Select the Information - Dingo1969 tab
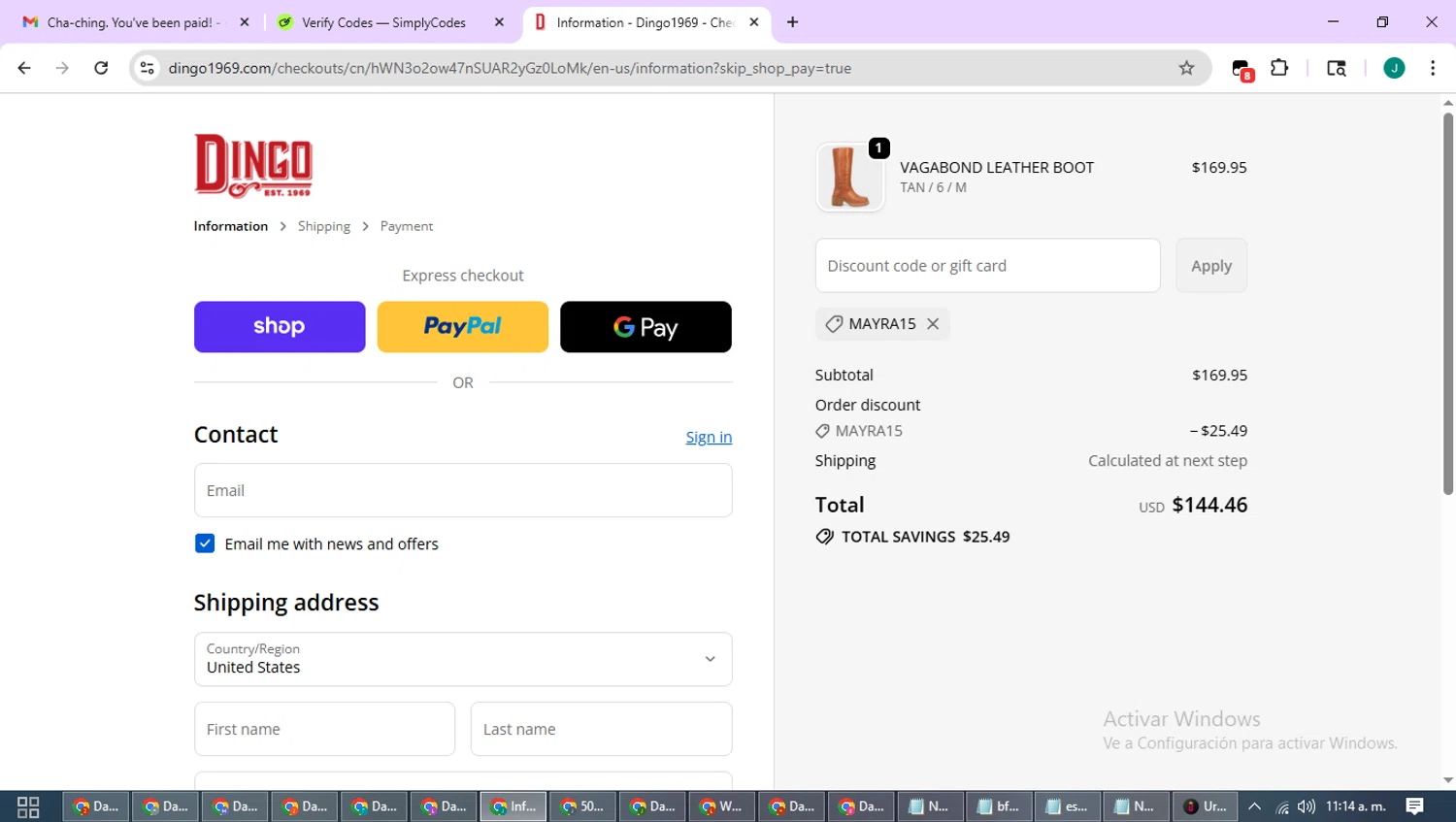The width and height of the screenshot is (1456, 822). click(645, 22)
